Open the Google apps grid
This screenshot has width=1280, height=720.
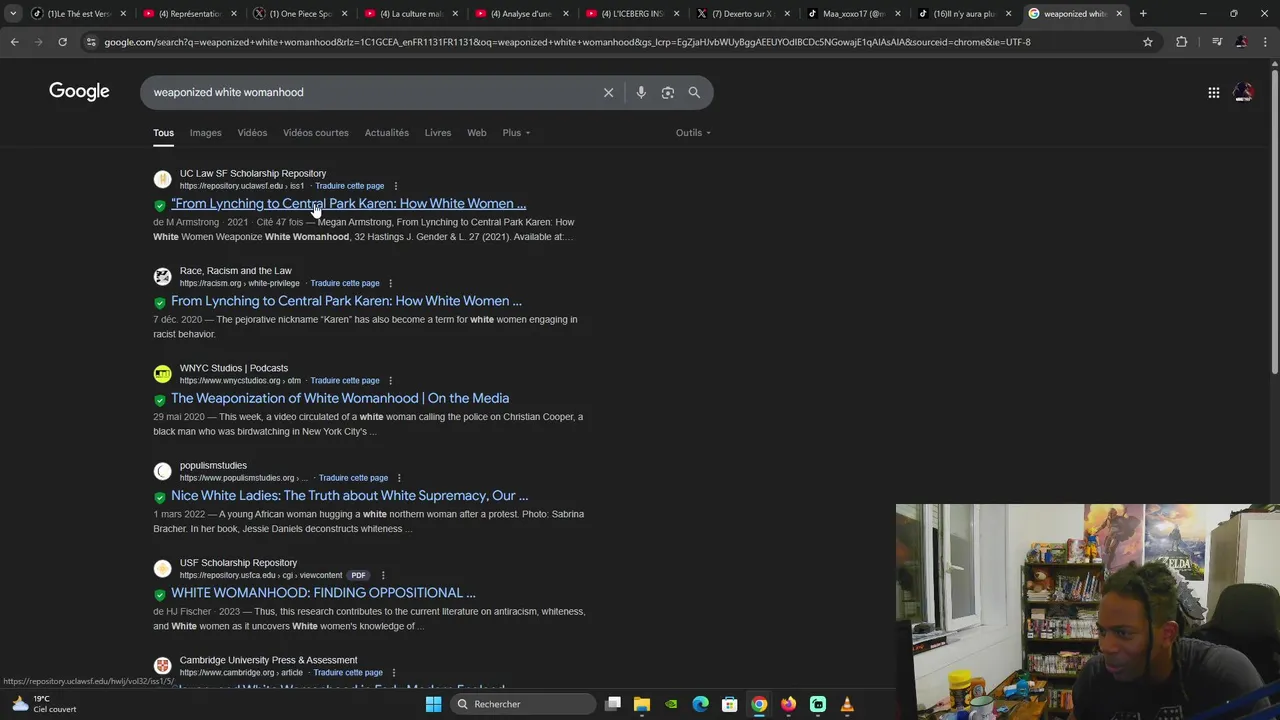pos(1213,92)
